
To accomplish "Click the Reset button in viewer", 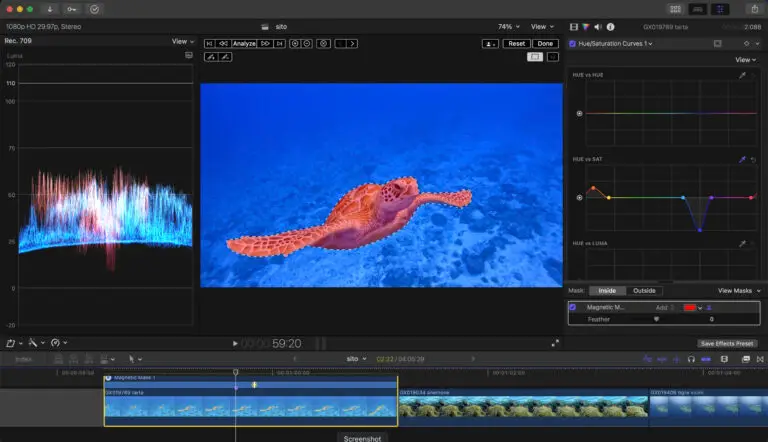I will pyautogui.click(x=516, y=44).
